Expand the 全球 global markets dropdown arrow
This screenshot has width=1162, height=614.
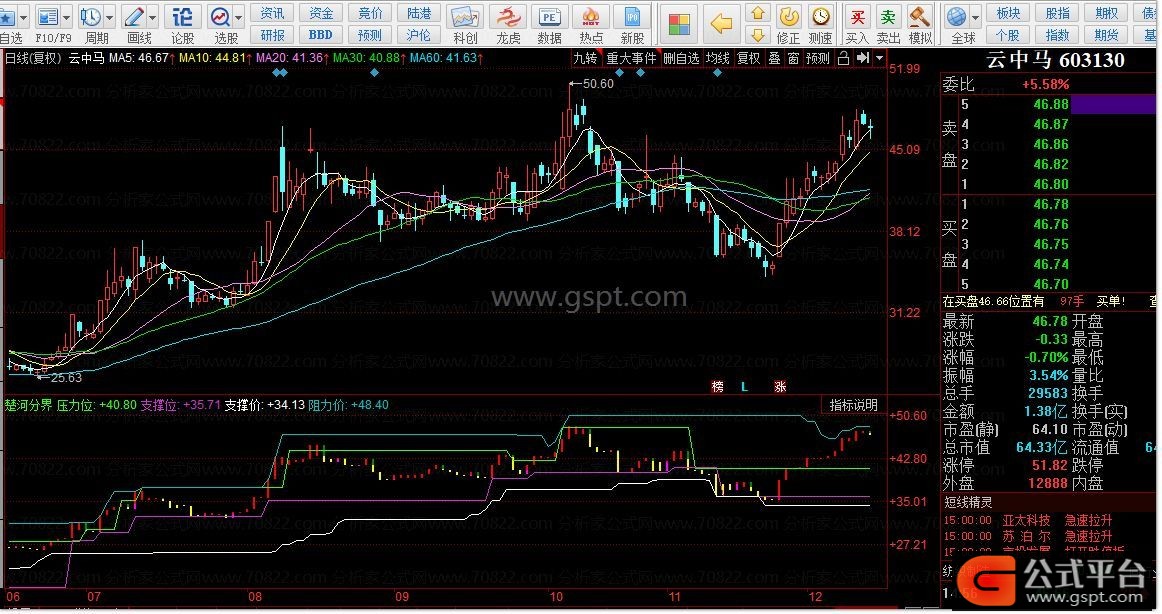point(975,17)
